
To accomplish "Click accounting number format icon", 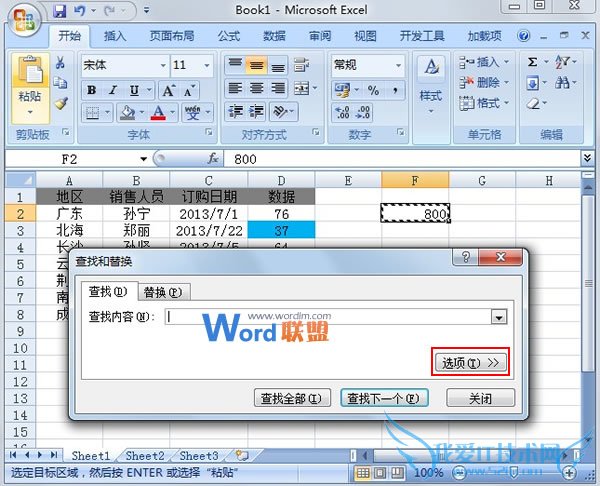I will [342, 90].
